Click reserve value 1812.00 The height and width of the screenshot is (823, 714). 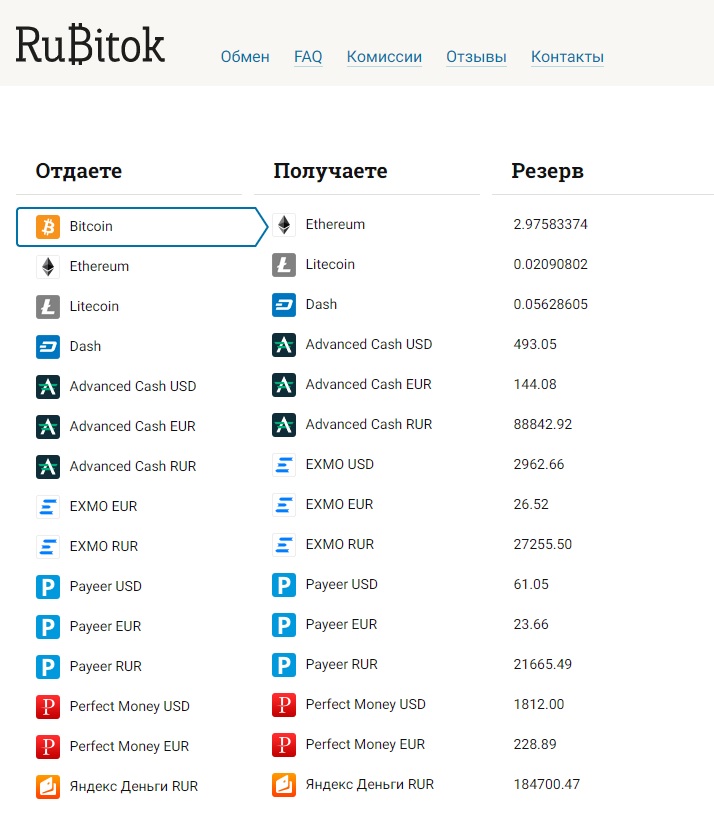[x=539, y=704]
